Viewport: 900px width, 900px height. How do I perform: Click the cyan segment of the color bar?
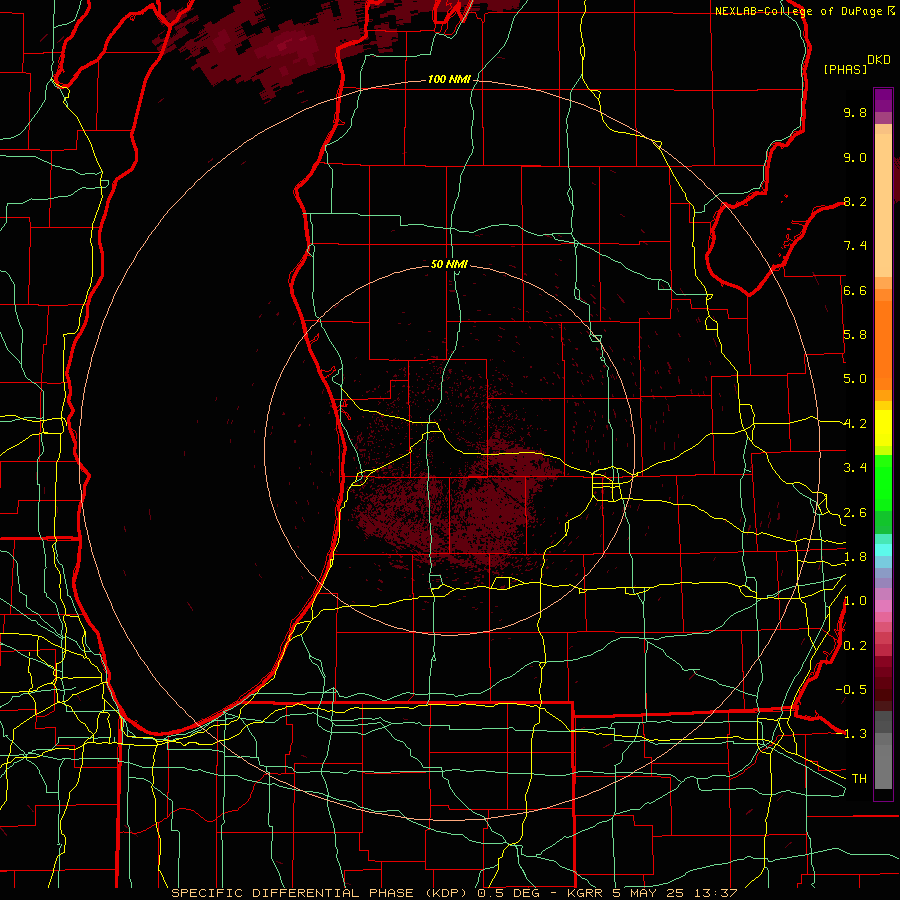883,550
